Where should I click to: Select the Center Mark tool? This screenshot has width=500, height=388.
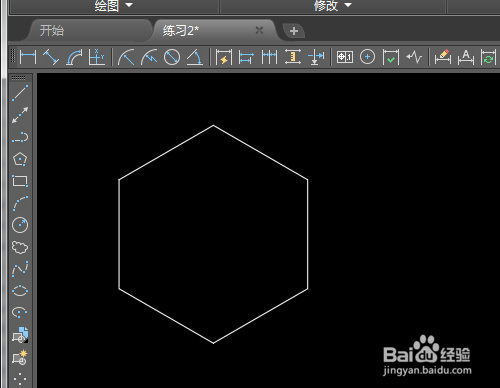pyautogui.click(x=367, y=57)
